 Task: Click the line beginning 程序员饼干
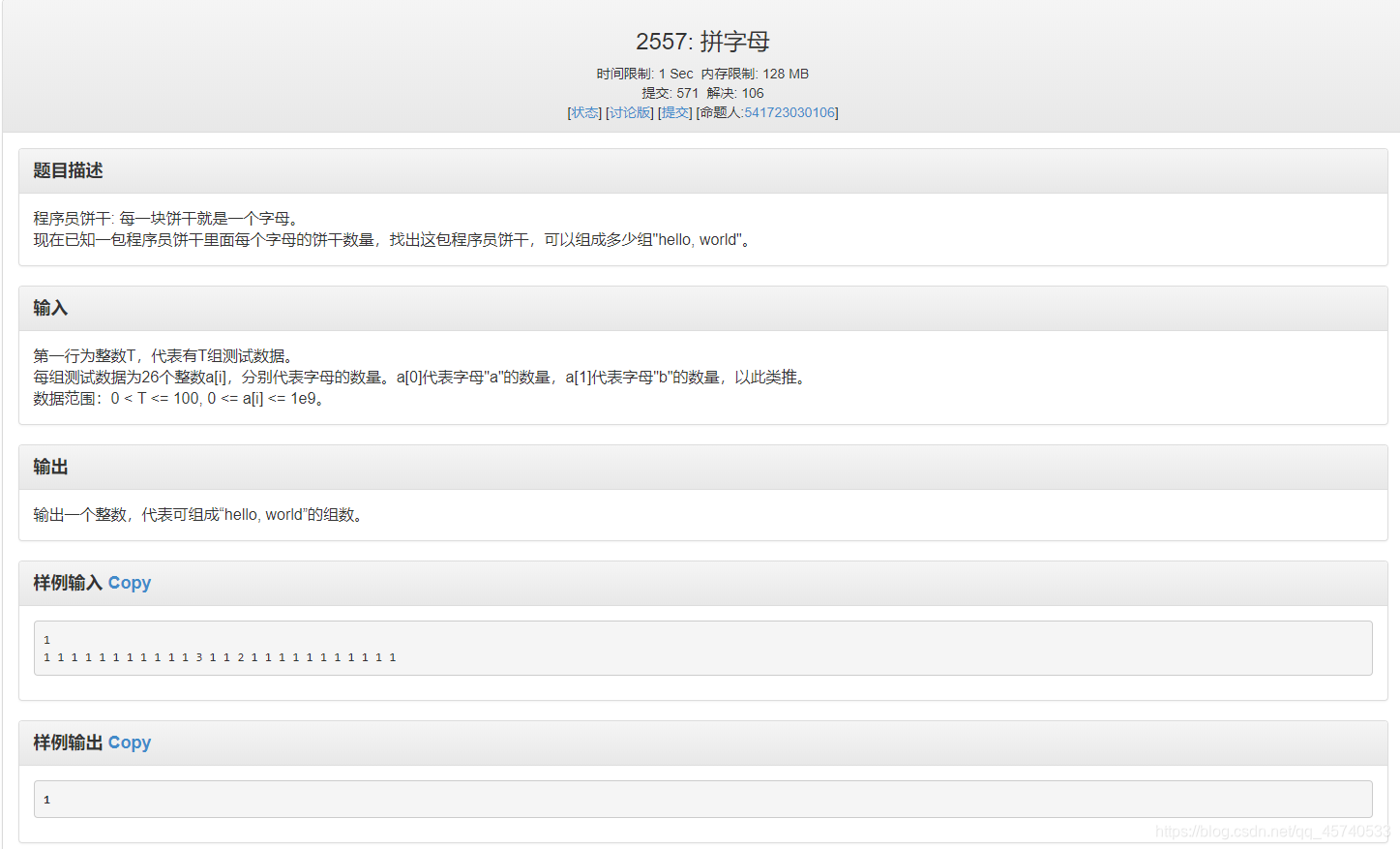tap(168, 219)
